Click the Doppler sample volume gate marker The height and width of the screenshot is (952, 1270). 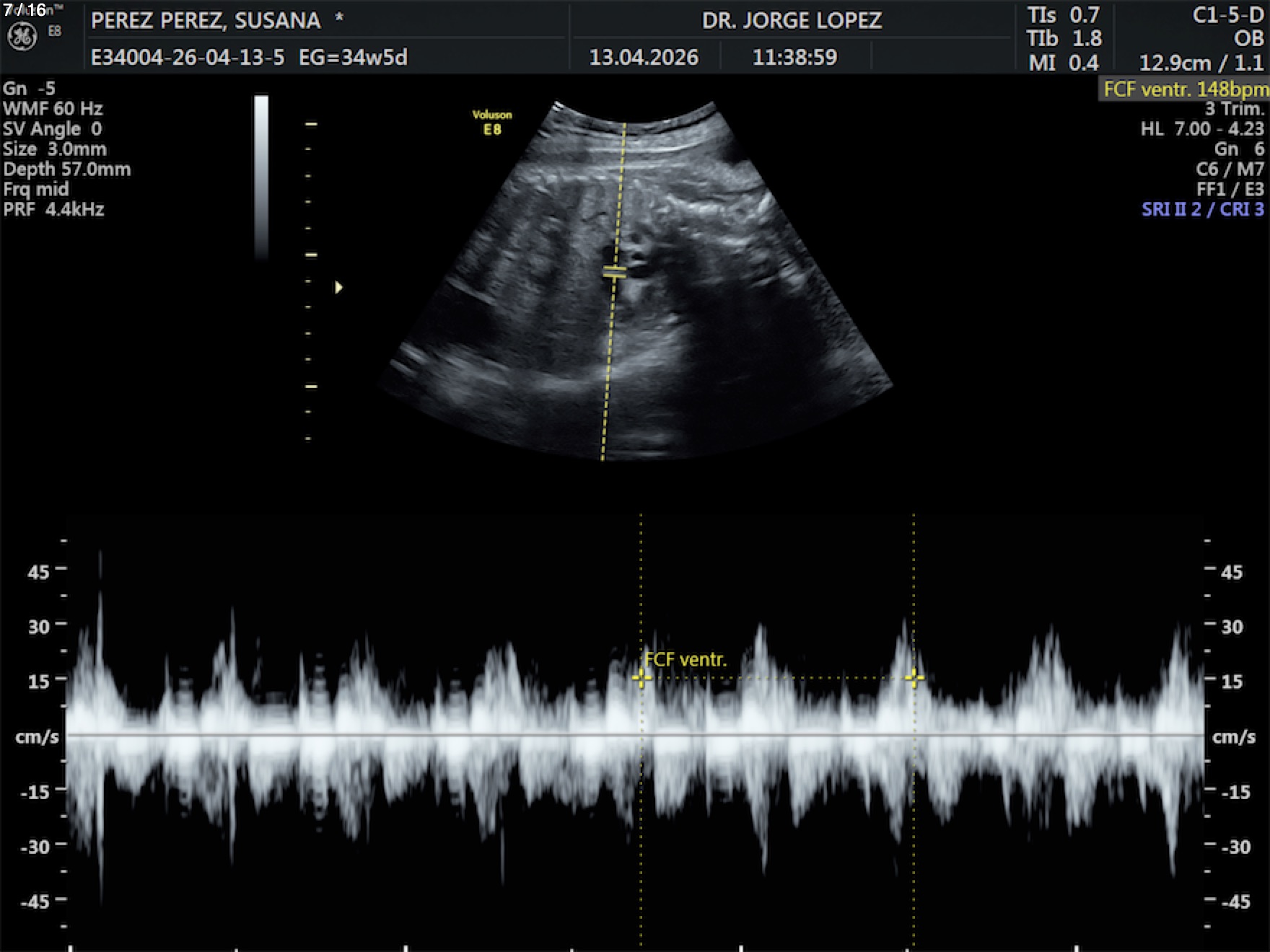(x=615, y=272)
